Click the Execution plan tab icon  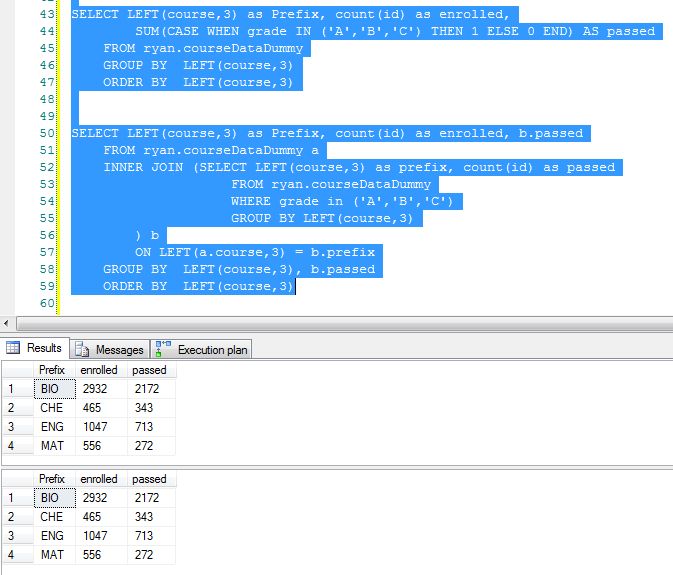coord(163,349)
